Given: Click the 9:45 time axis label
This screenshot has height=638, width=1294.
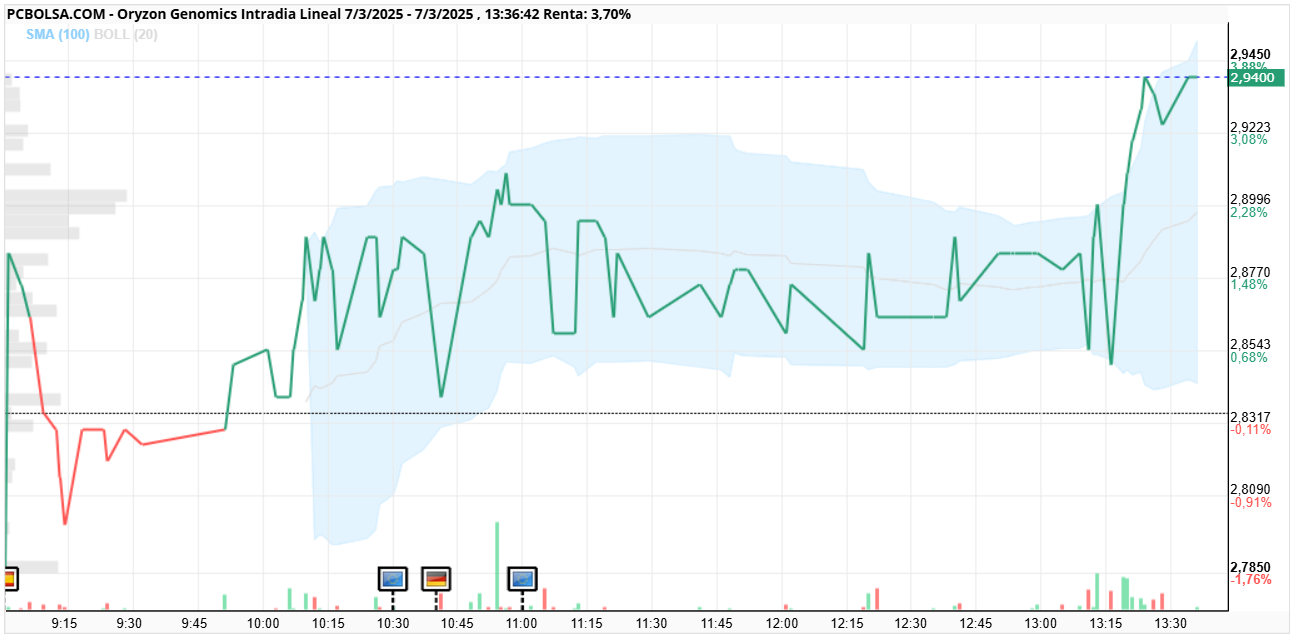Looking at the screenshot, I should [x=195, y=623].
